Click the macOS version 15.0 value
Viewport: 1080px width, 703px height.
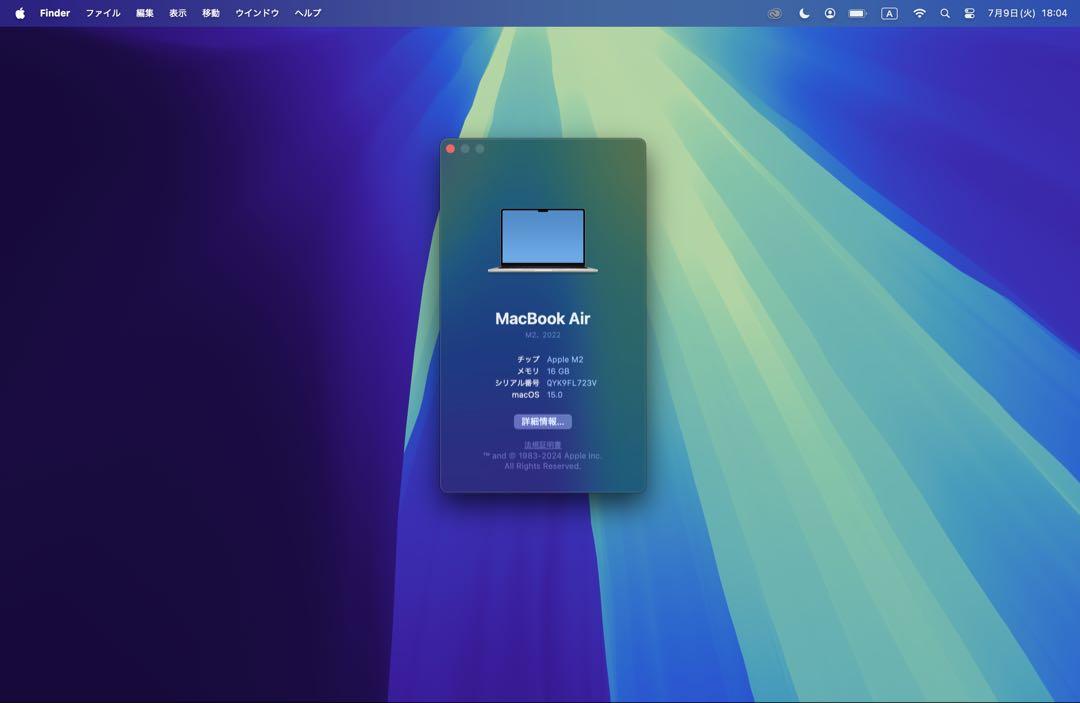click(x=554, y=395)
